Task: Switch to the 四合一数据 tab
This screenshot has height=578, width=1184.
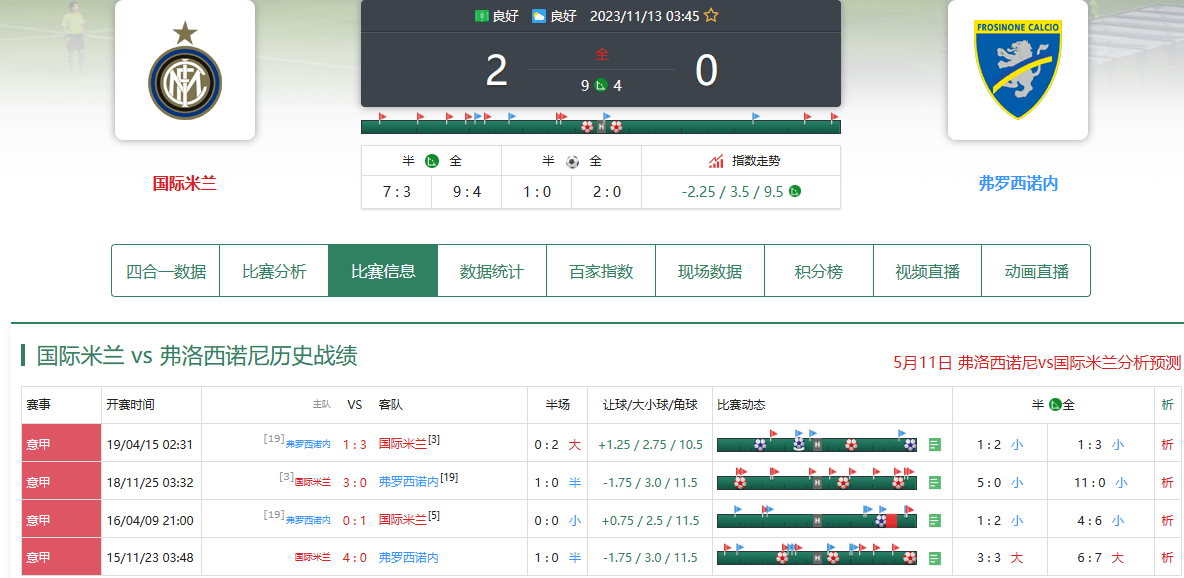Action: pyautogui.click(x=165, y=271)
